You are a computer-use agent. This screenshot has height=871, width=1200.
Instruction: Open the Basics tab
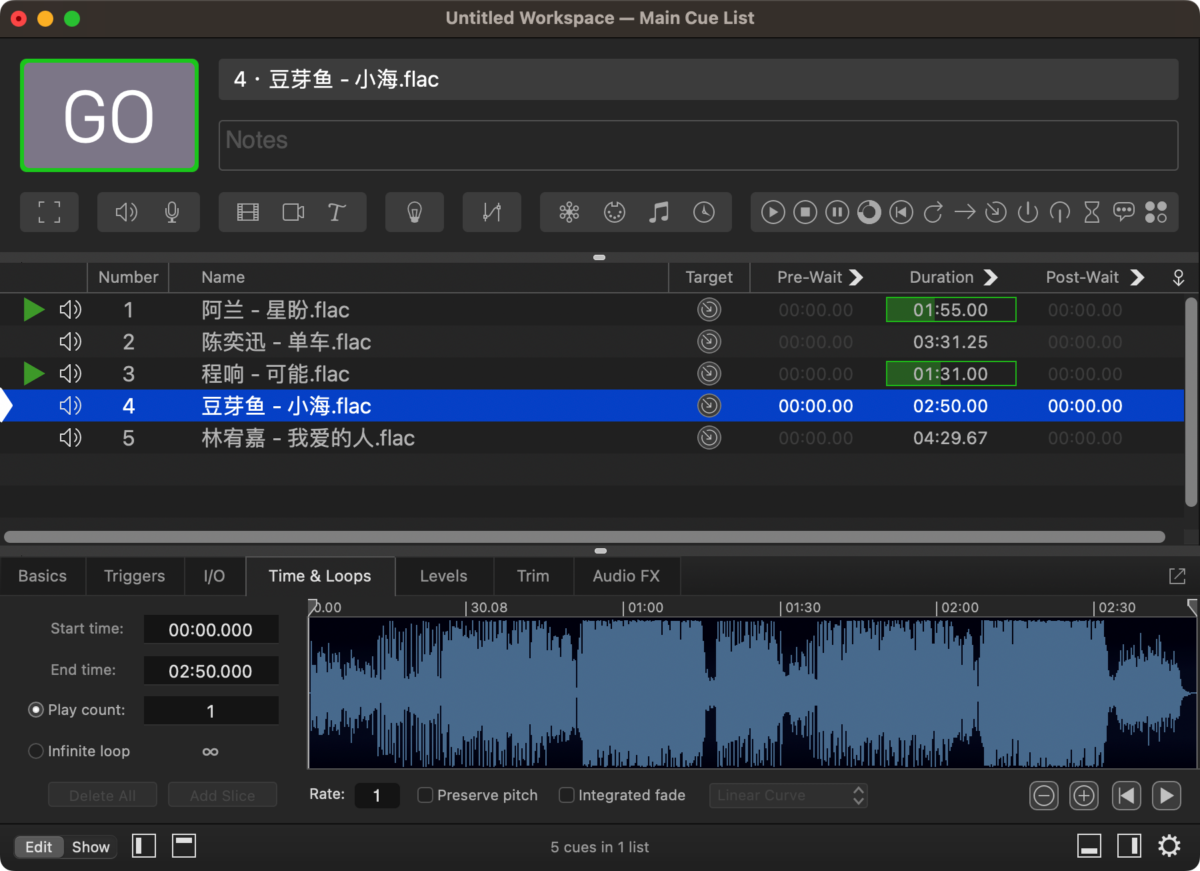coord(43,576)
